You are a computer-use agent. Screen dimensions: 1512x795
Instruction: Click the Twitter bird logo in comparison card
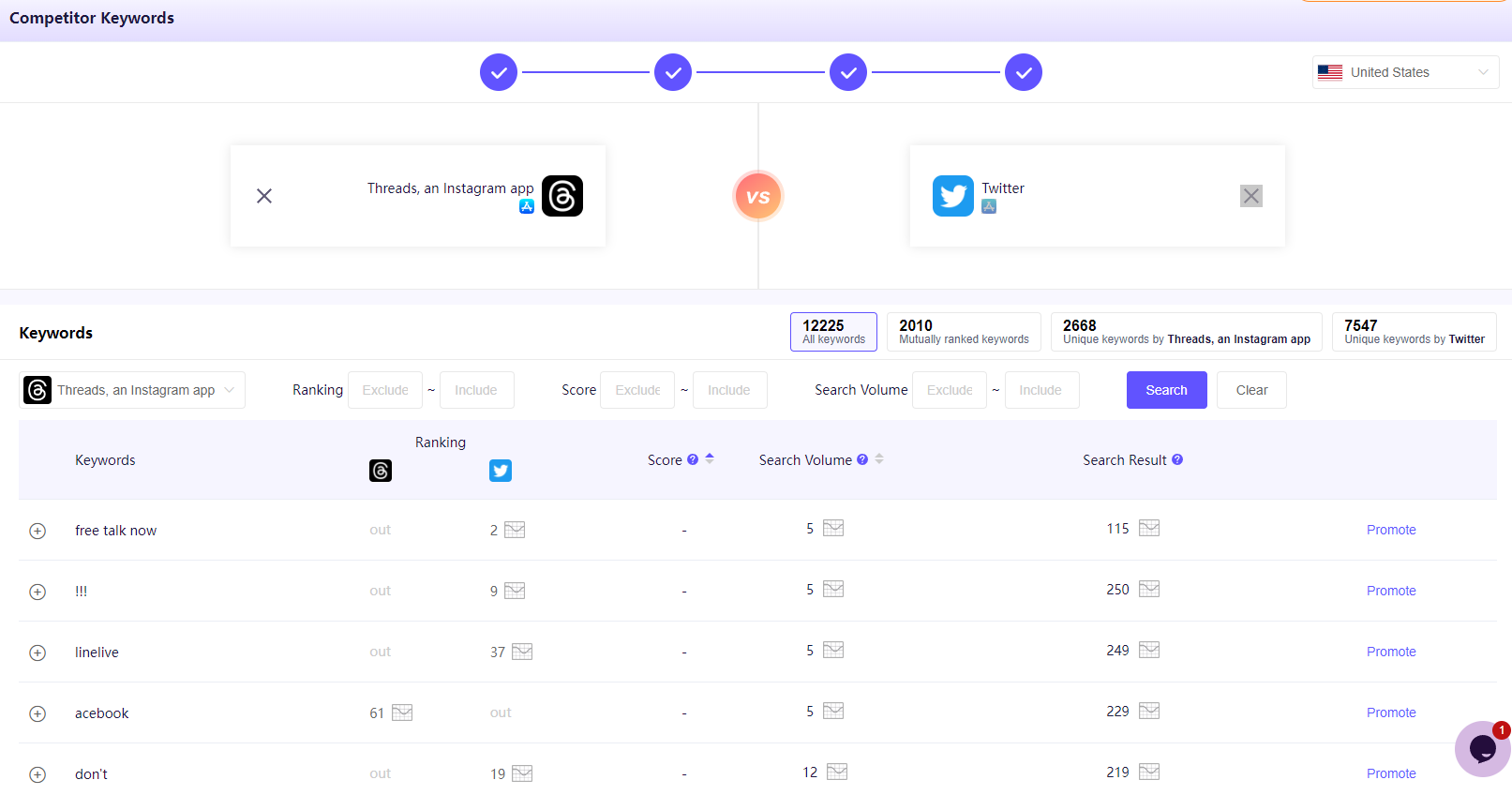[953, 196]
